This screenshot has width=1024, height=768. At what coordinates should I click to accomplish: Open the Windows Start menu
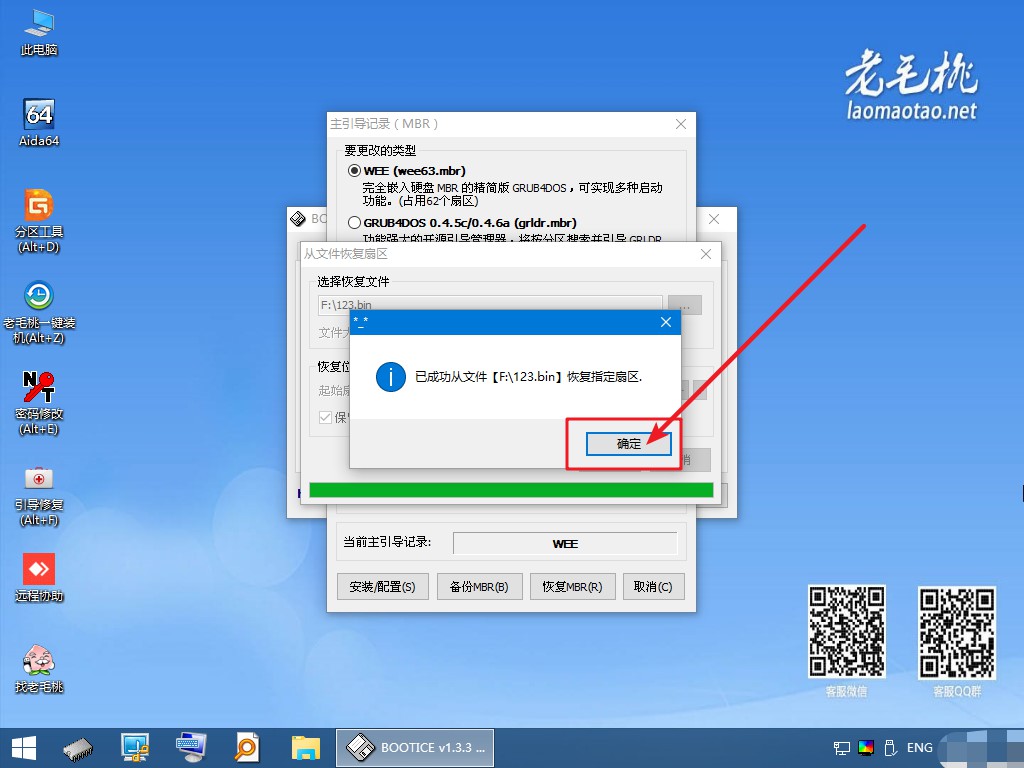24,748
